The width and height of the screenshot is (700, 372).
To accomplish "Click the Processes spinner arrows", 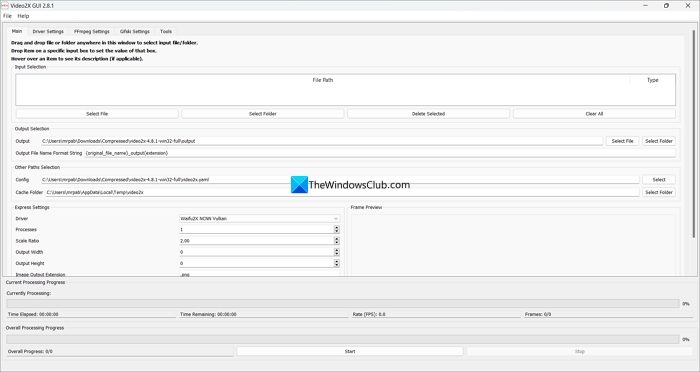I will point(337,230).
